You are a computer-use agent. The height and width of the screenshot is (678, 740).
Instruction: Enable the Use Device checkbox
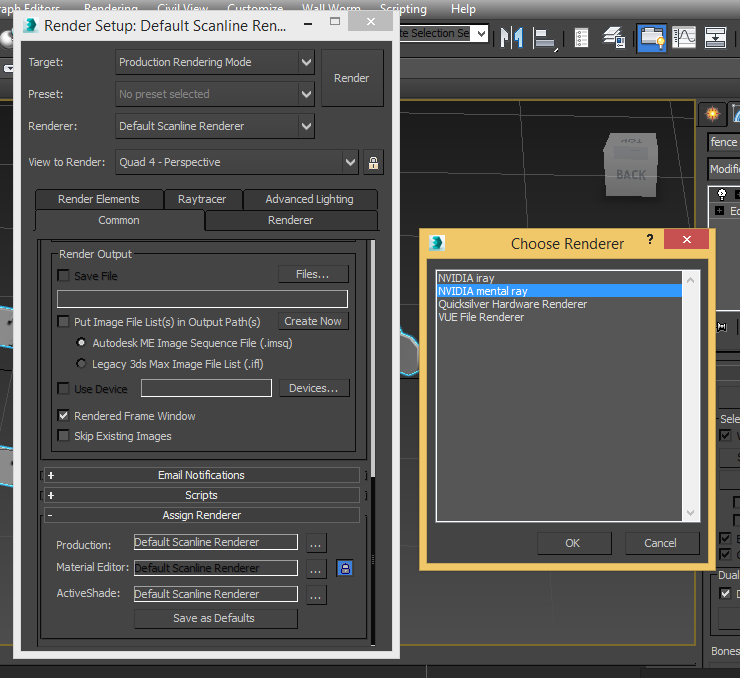point(63,389)
